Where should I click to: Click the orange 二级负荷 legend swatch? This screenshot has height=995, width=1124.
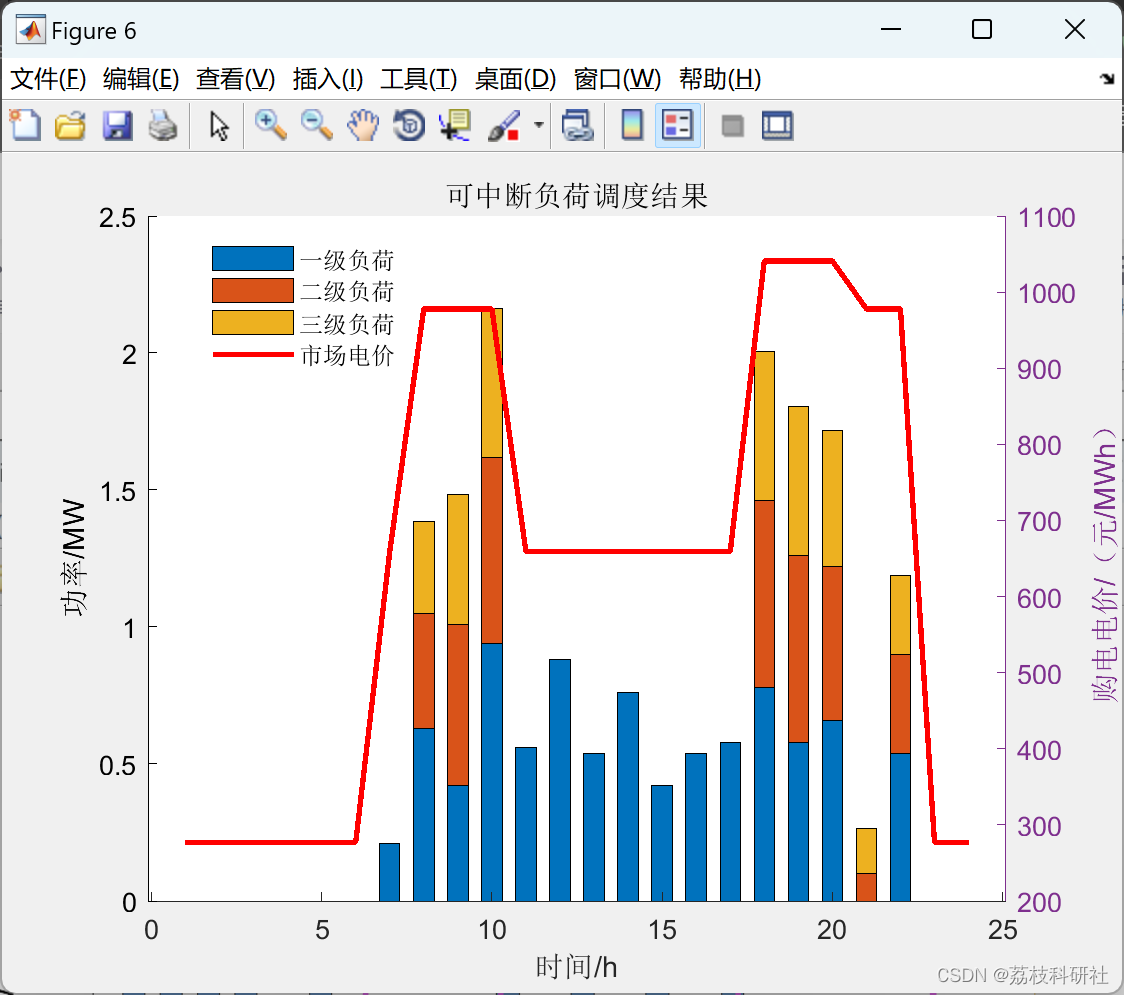coord(252,290)
